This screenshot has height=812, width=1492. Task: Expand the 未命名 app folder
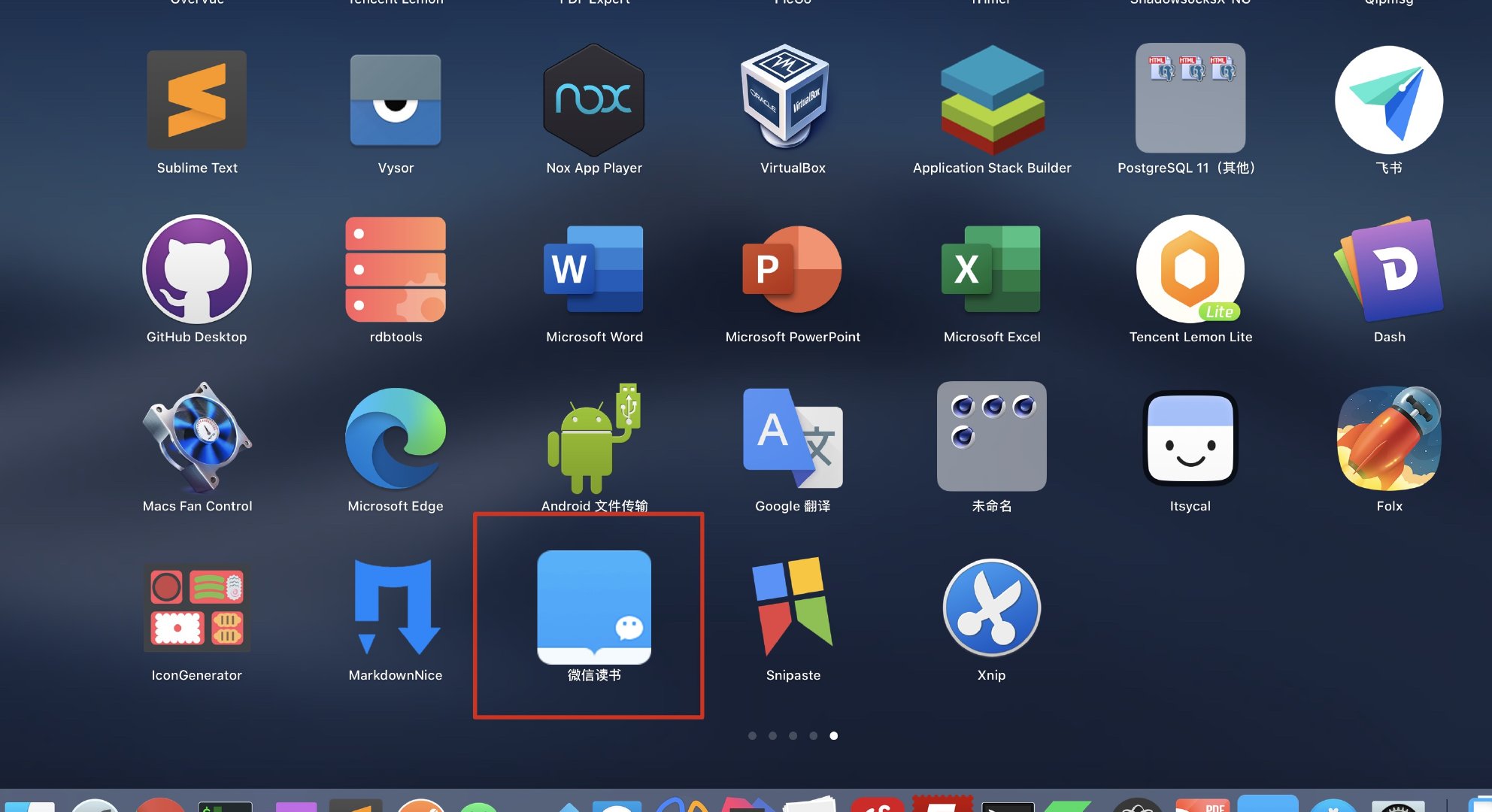pyautogui.click(x=992, y=438)
